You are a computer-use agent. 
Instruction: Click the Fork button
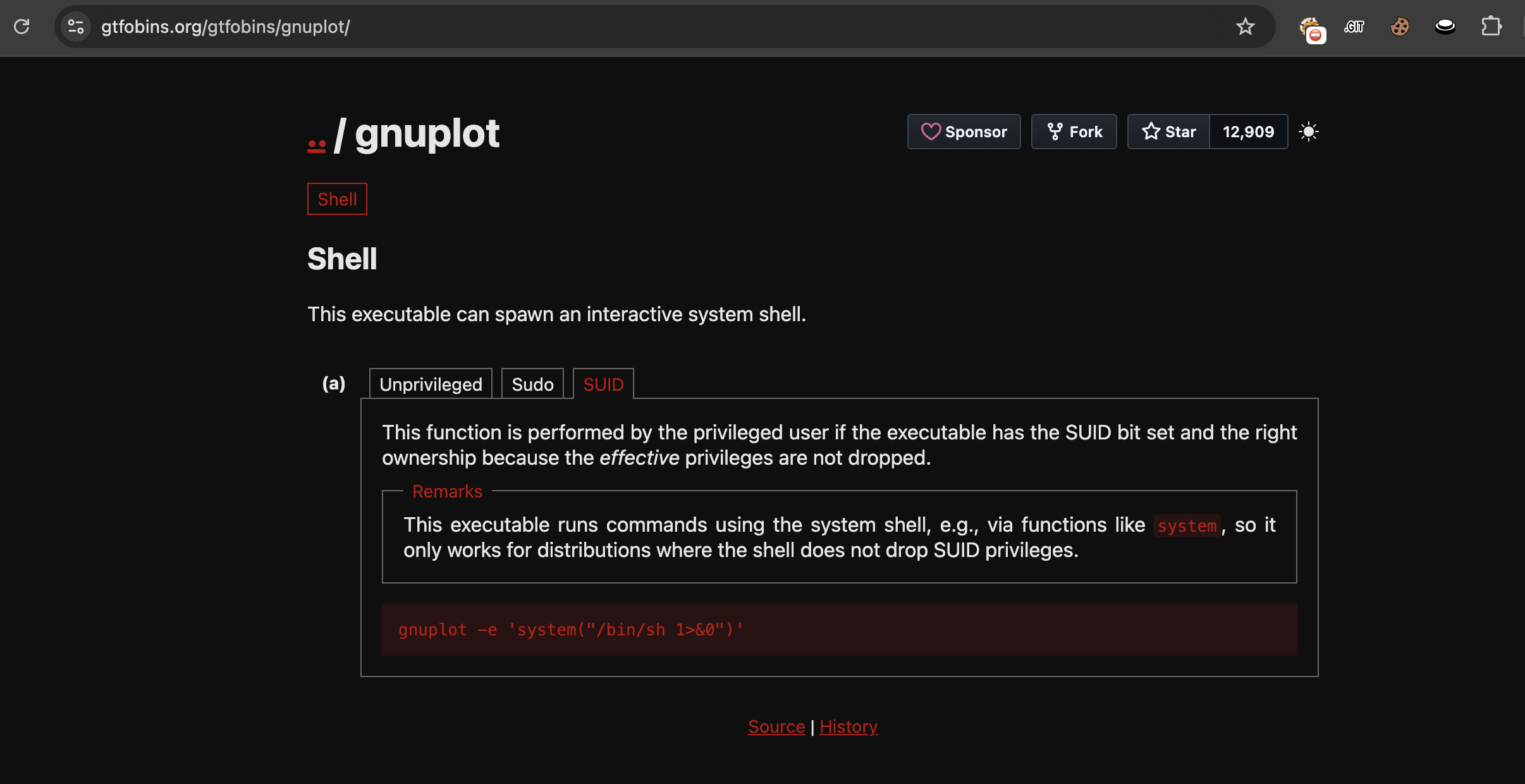point(1074,132)
